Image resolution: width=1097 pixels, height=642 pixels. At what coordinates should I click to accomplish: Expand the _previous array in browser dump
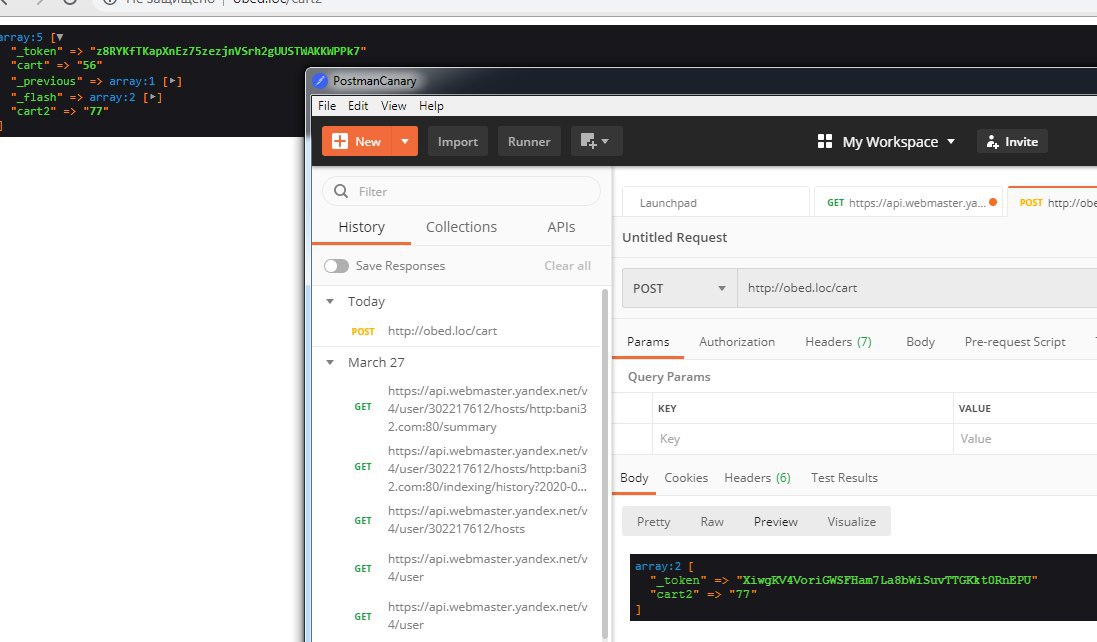pos(172,81)
